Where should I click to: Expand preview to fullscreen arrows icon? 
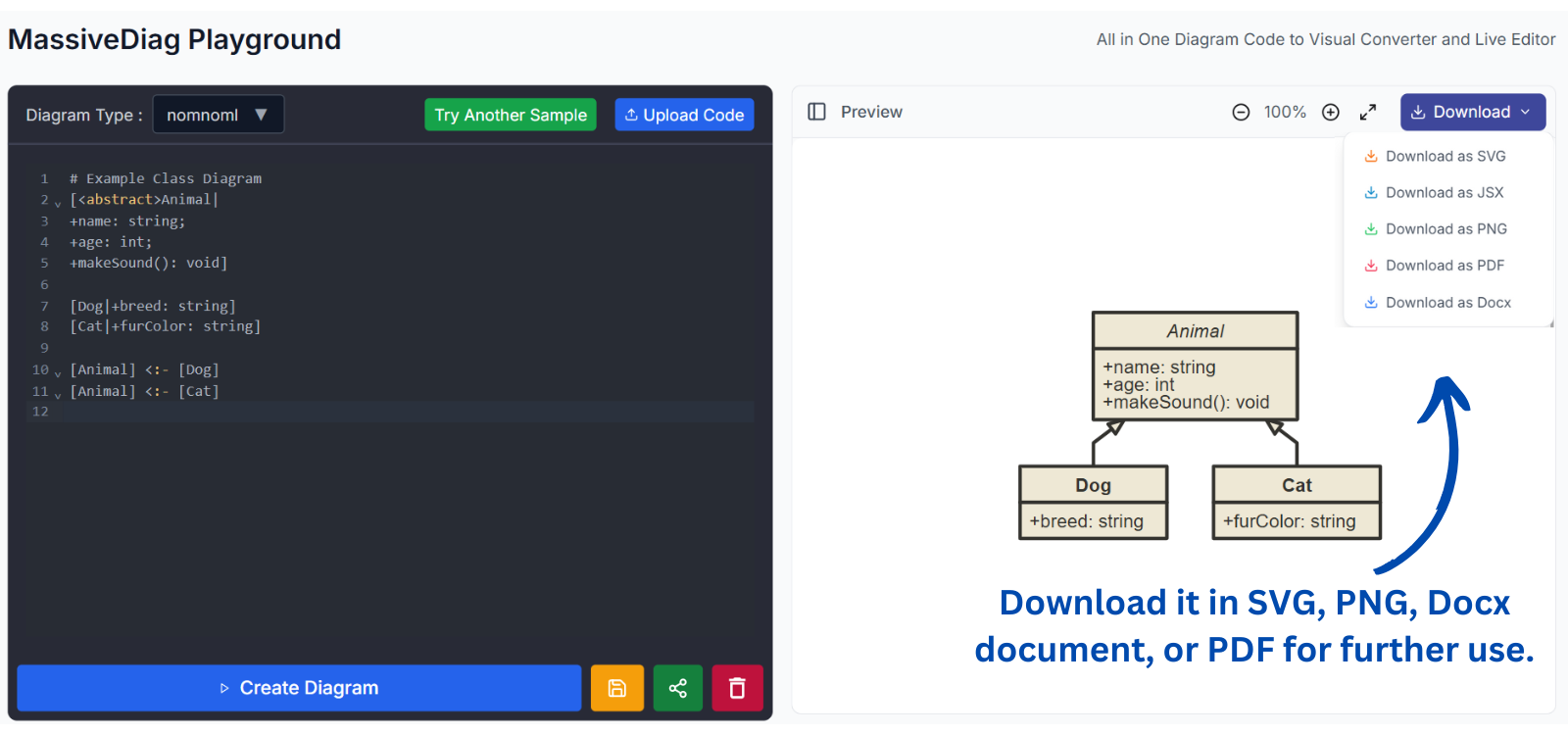(1368, 113)
